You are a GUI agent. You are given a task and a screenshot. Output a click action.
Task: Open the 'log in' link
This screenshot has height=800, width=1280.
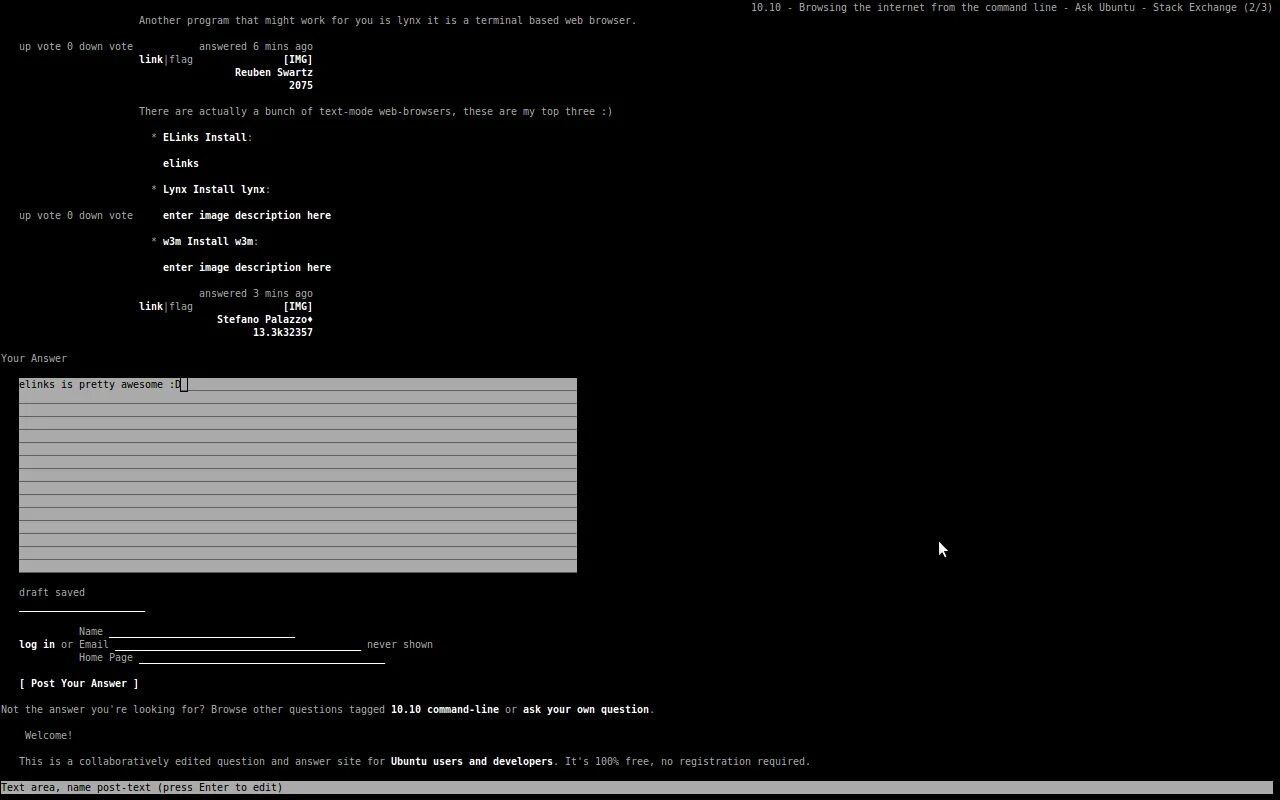pyautogui.click(x=37, y=644)
